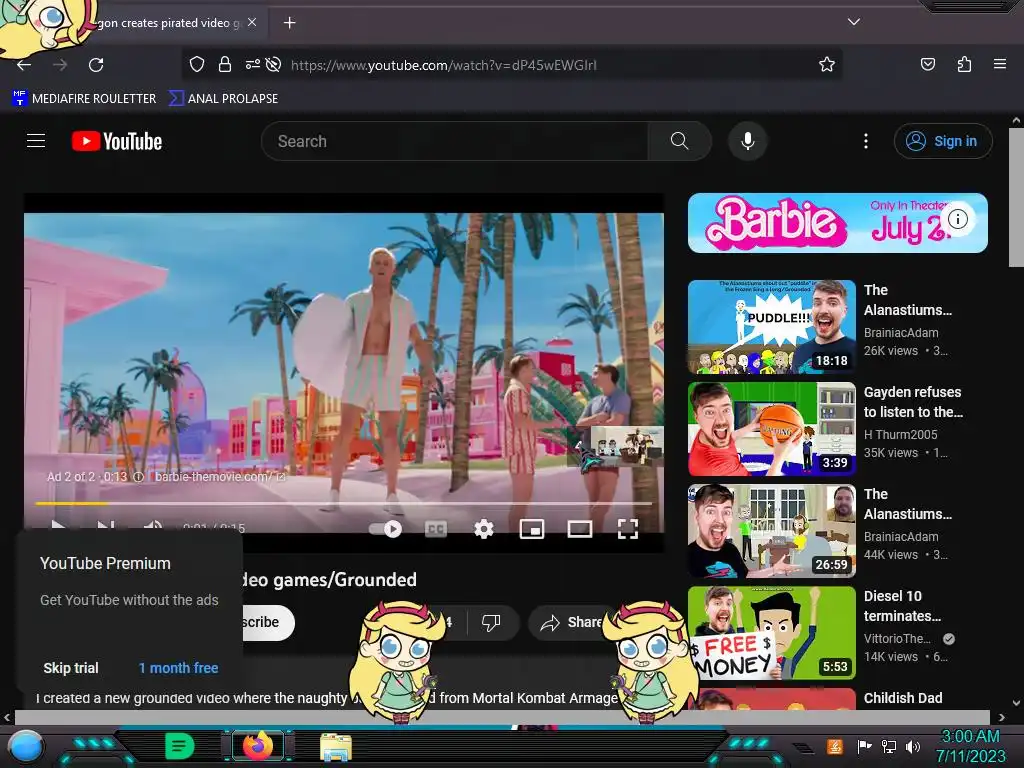Skip to the next video button
The height and width of the screenshot is (768, 1024).
pyautogui.click(x=106, y=526)
